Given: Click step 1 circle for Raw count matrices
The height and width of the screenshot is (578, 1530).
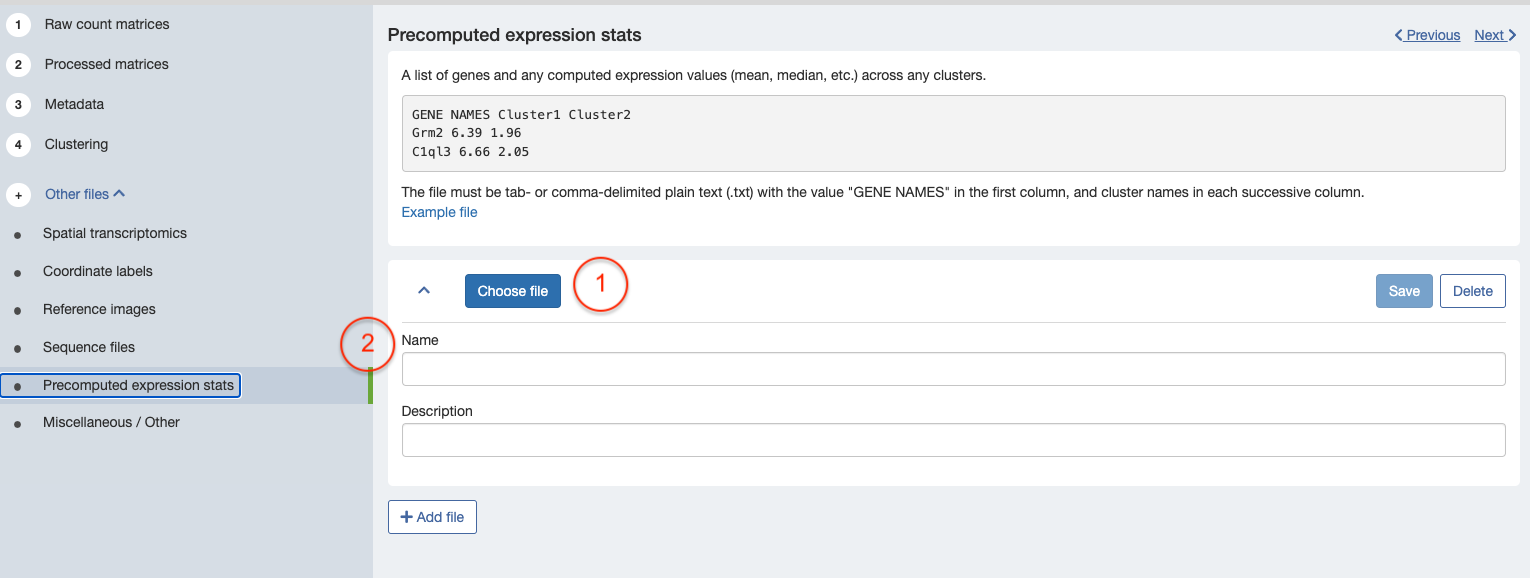Looking at the screenshot, I should (x=18, y=24).
